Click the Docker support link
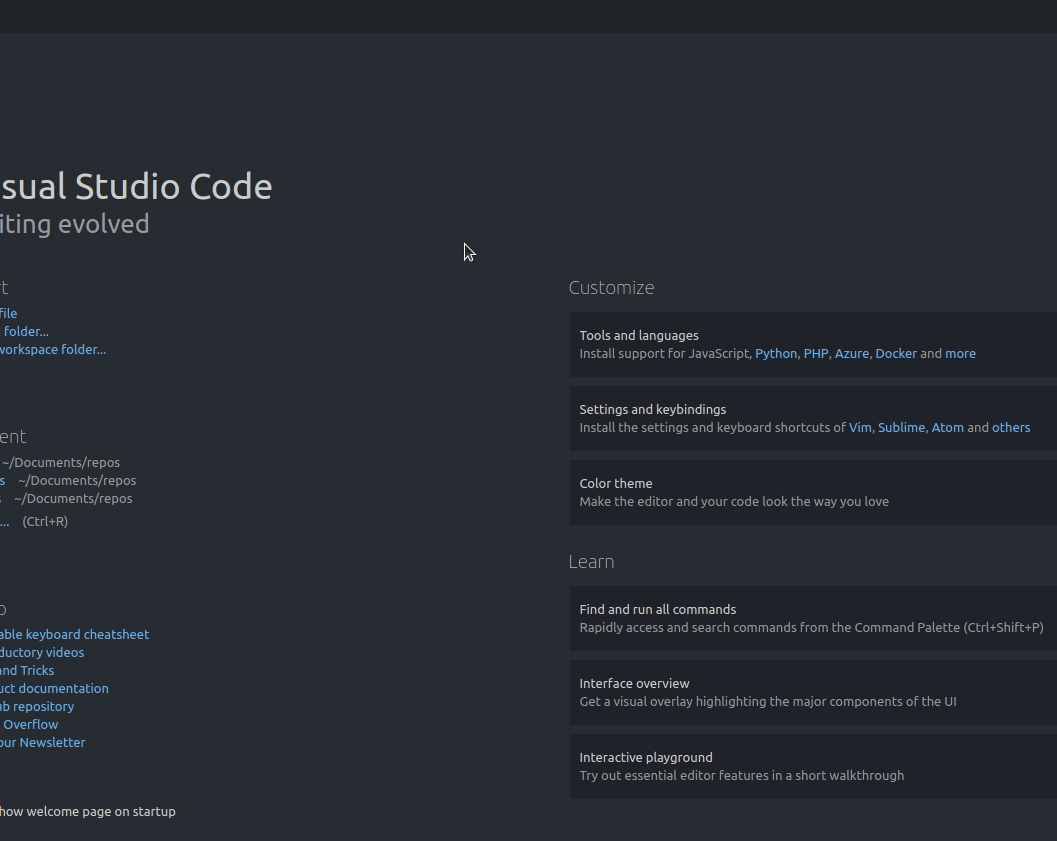 coord(895,354)
